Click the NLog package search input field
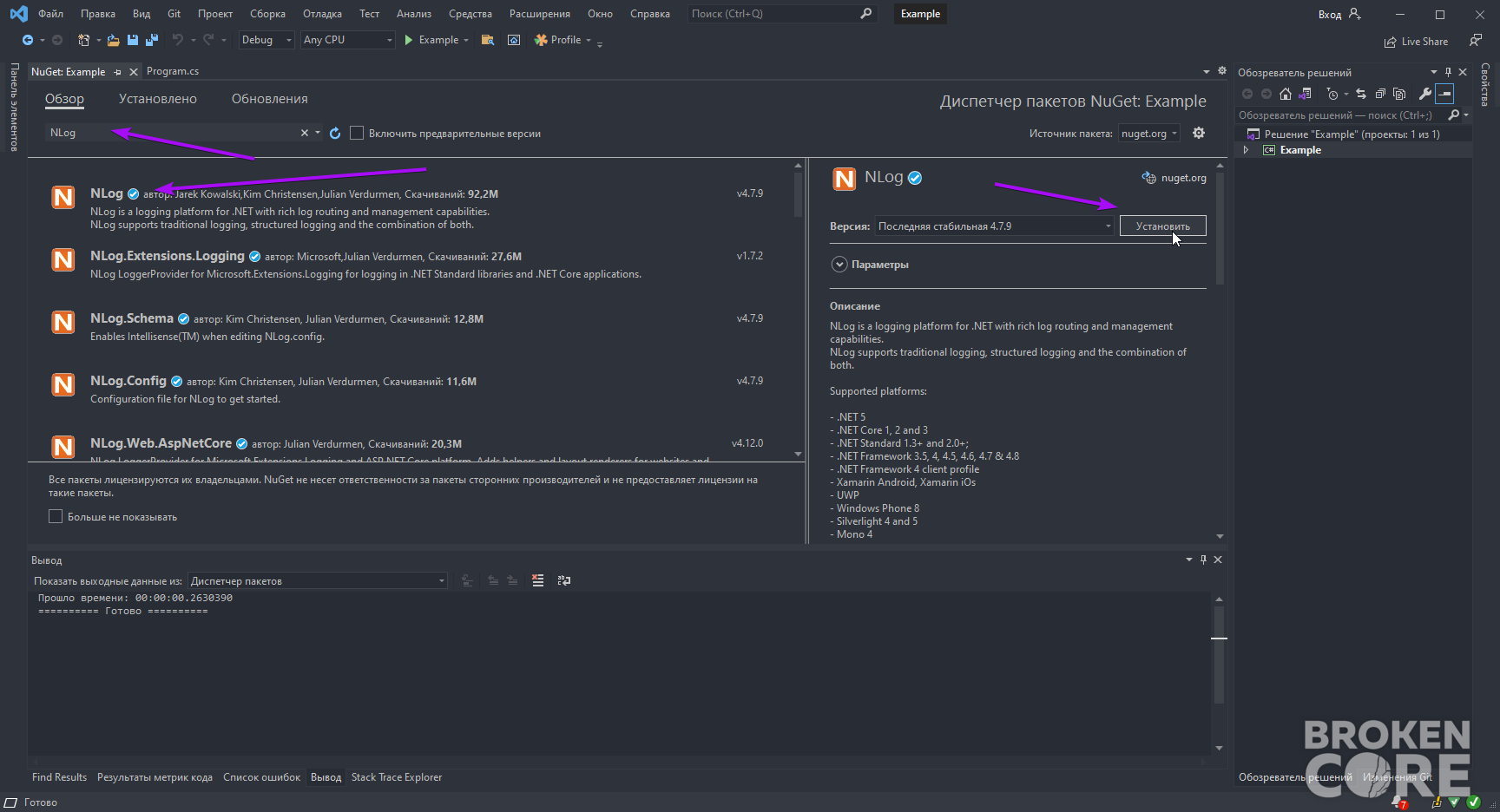This screenshot has width=1500, height=812. (172, 133)
